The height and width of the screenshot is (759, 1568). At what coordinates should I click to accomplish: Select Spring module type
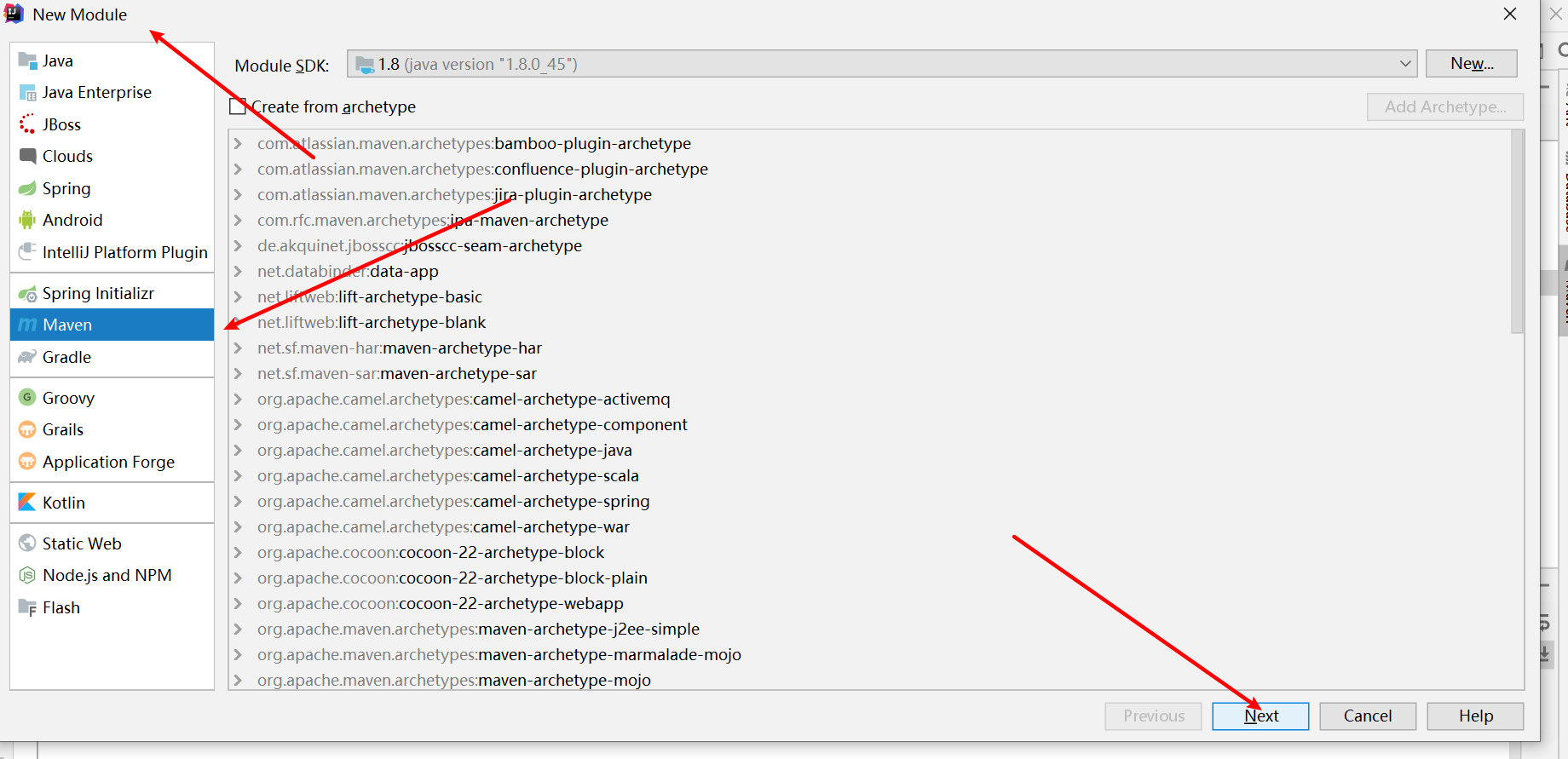click(112, 188)
